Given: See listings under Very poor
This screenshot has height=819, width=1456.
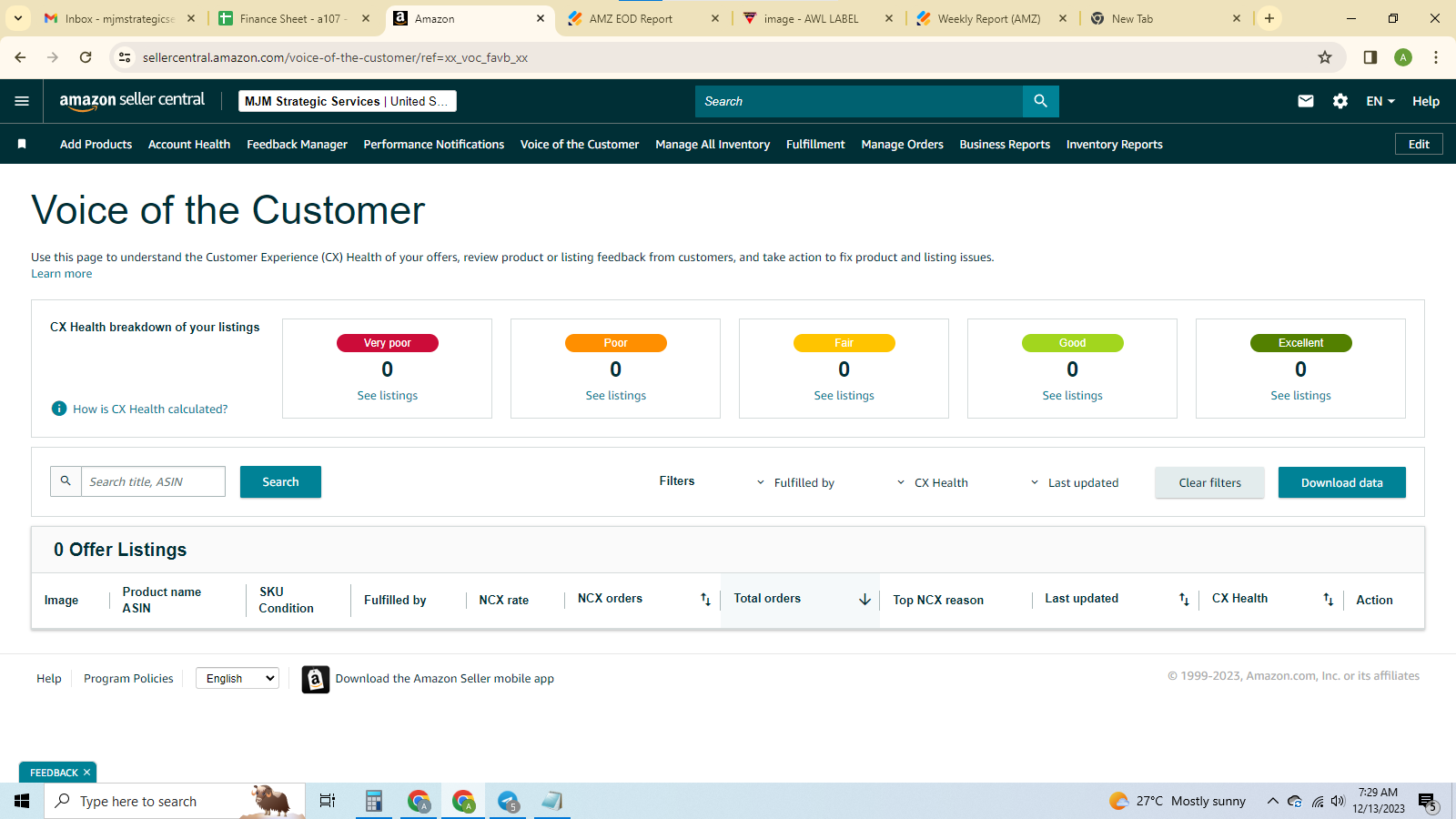Looking at the screenshot, I should [388, 396].
